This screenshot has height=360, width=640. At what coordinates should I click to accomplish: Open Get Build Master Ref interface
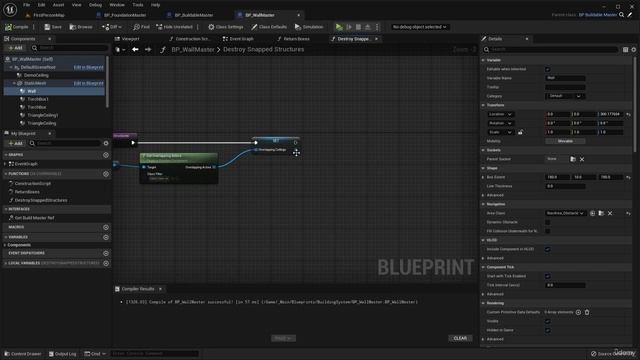tap(34, 218)
